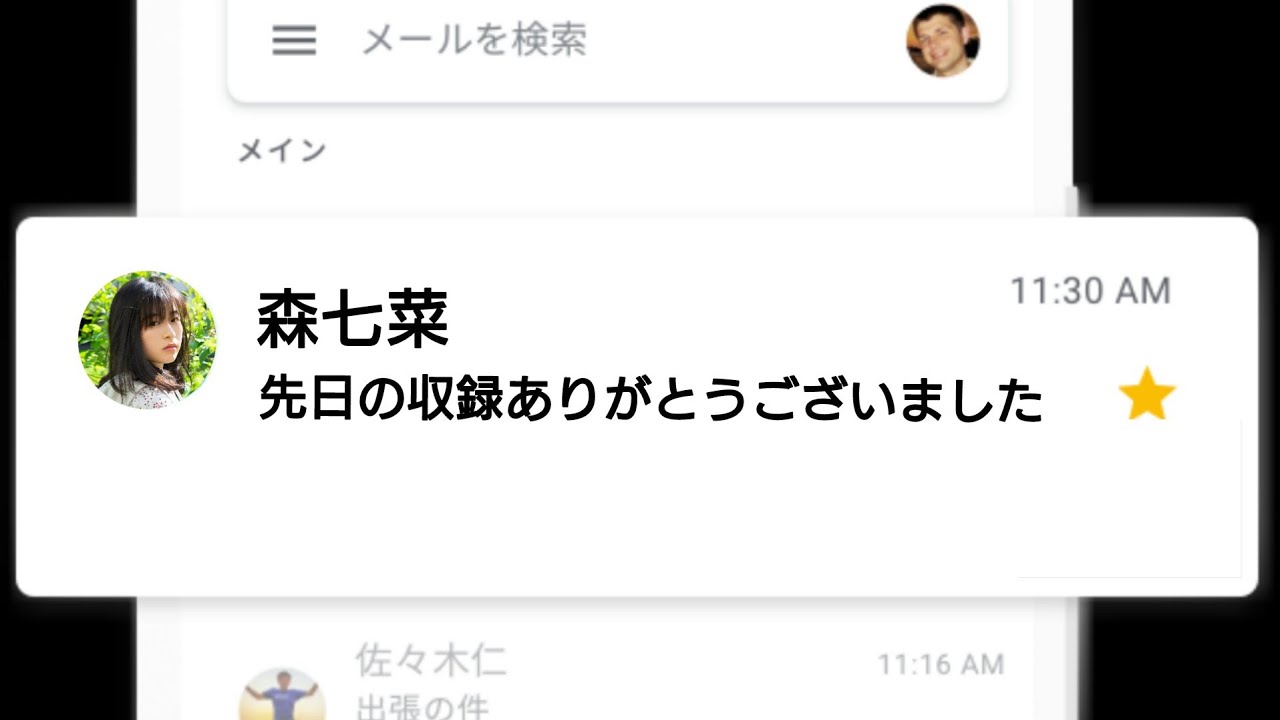Image resolution: width=1280 pixels, height=720 pixels.
Task: Open the account profile avatar
Action: 943,41
